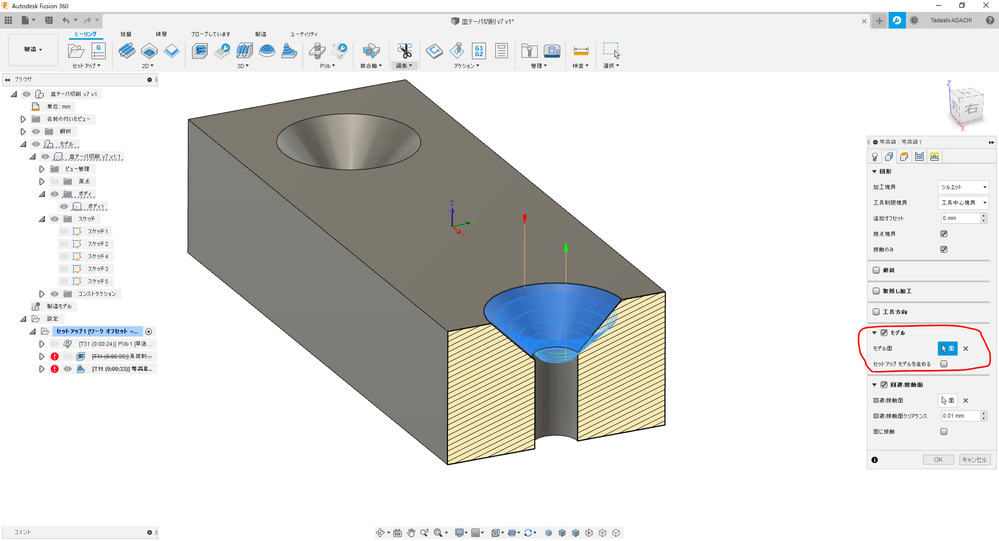The height and width of the screenshot is (541, 999).
Task: Toggle visibility eye of スケッチ5
Action: pos(64,281)
